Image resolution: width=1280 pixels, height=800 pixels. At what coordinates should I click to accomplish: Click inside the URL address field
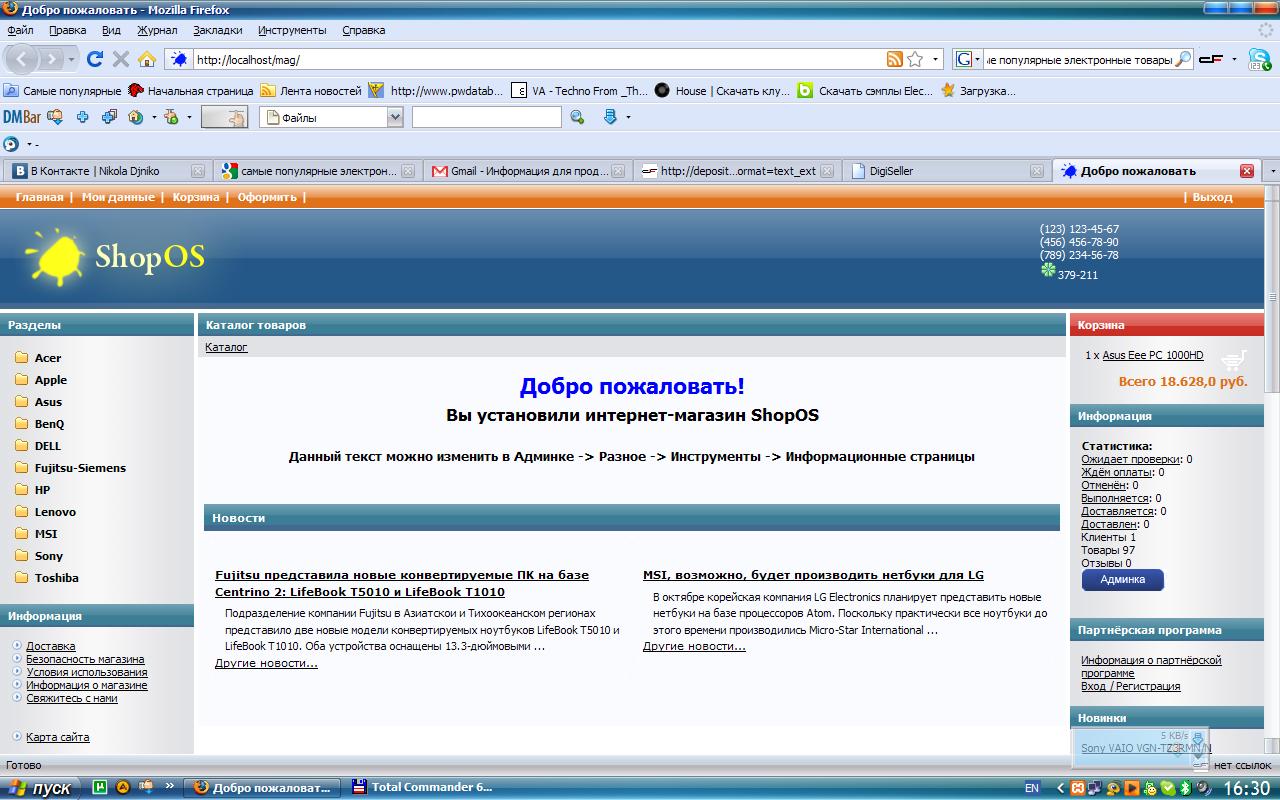[530, 60]
